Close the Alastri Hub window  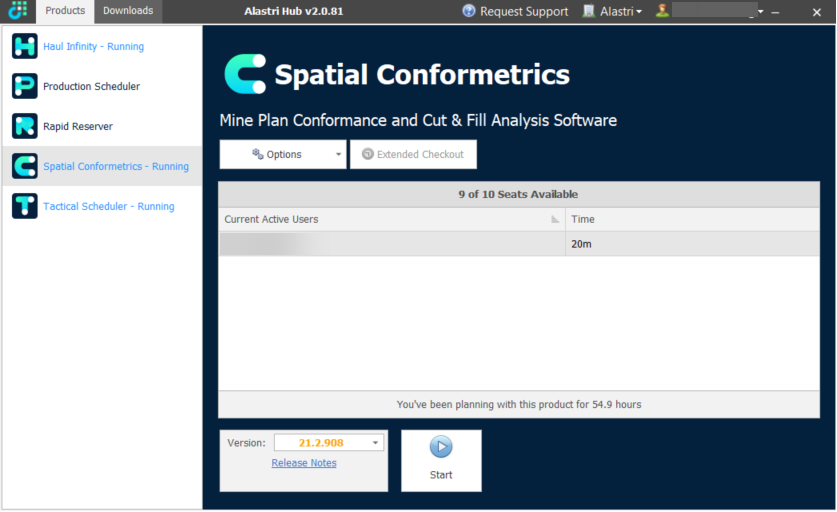tap(816, 12)
